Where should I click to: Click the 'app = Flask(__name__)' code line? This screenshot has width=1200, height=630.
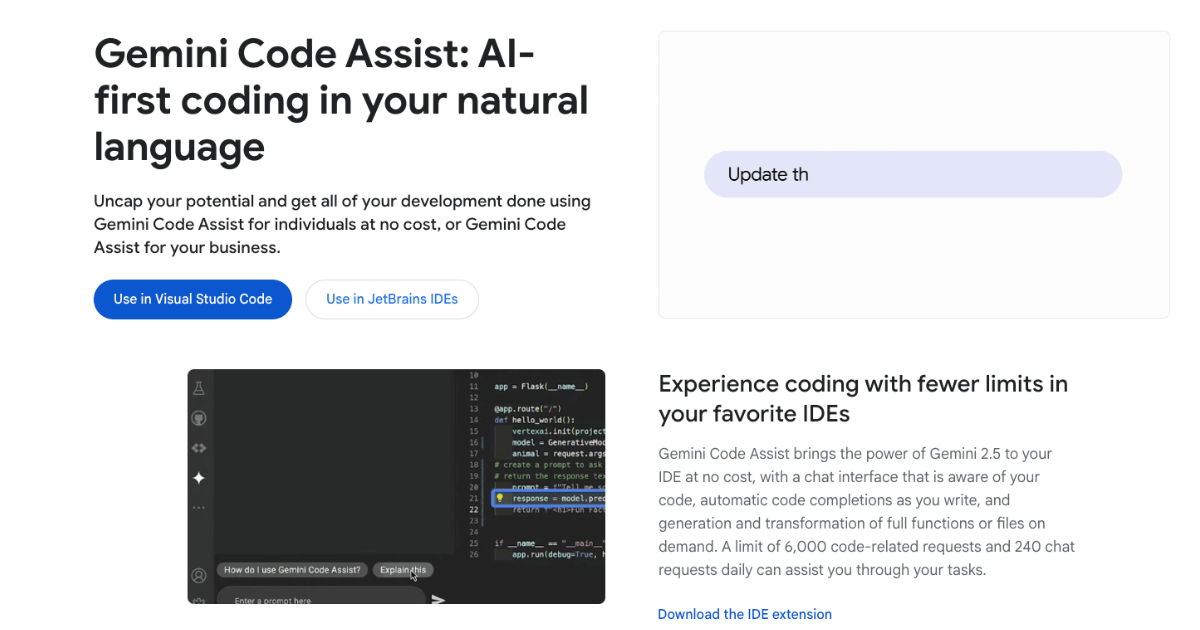(541, 386)
